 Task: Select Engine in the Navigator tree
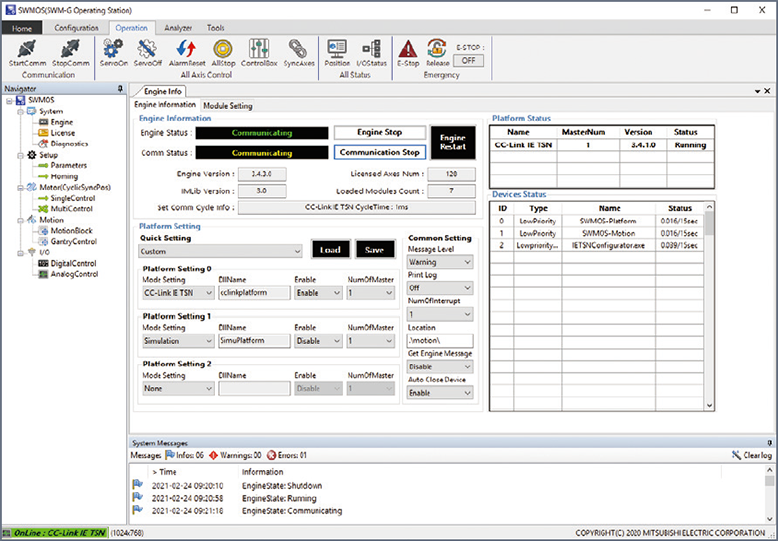coord(62,122)
